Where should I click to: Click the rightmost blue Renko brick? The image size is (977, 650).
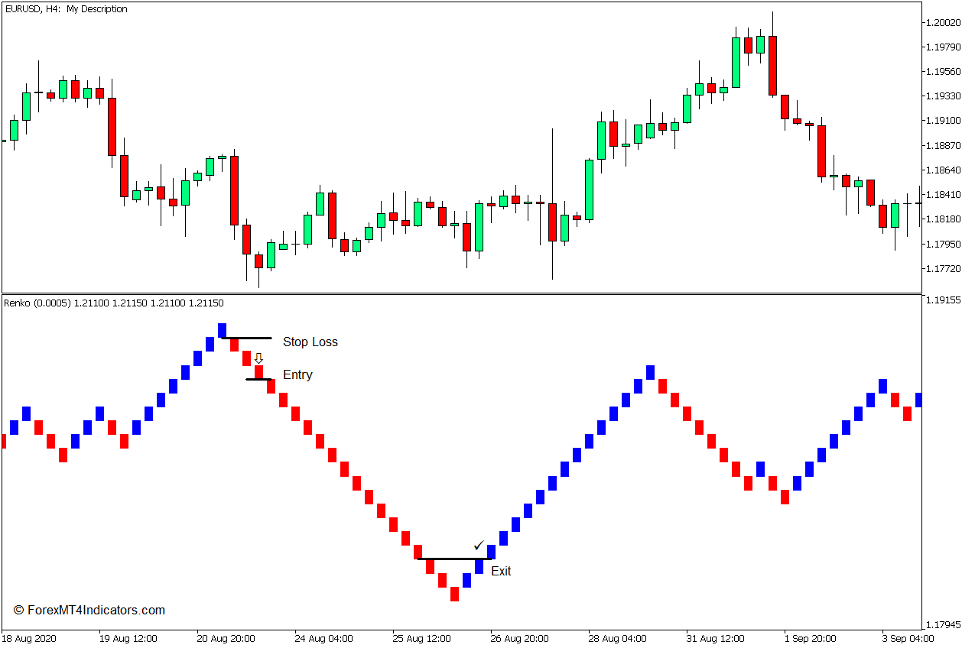pos(919,398)
